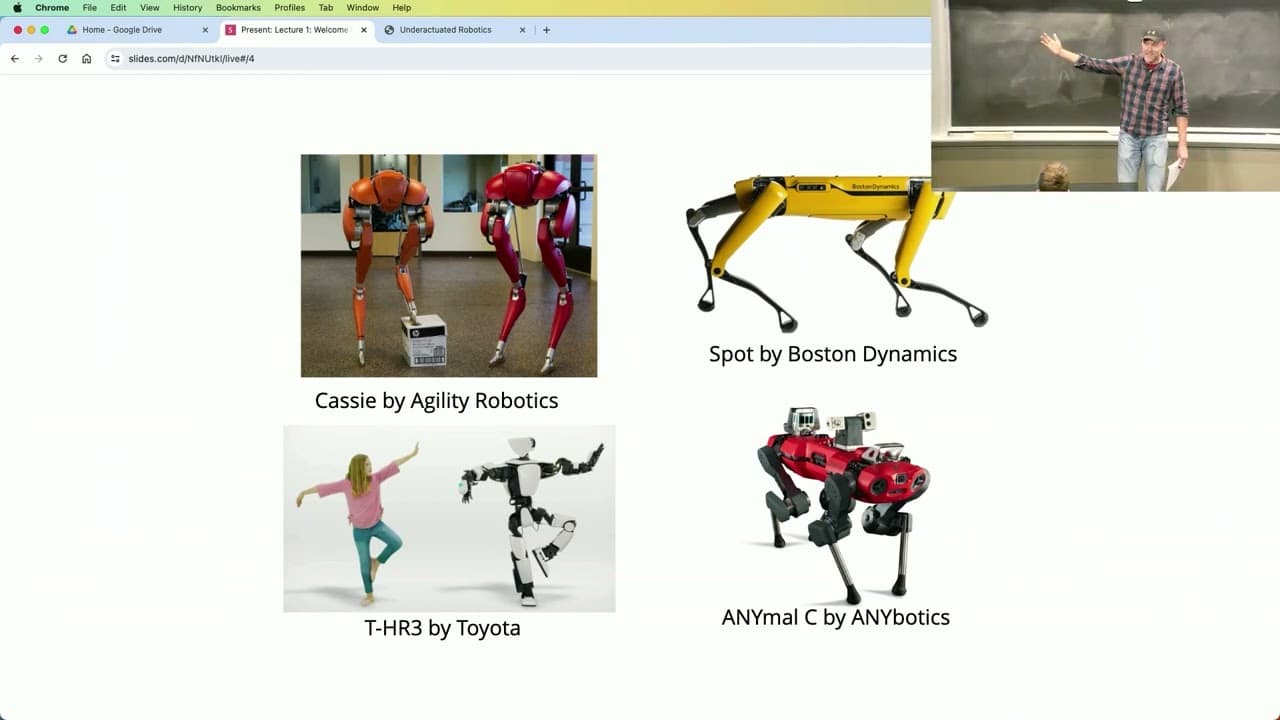
Task: View site information icon in address bar
Action: click(115, 59)
